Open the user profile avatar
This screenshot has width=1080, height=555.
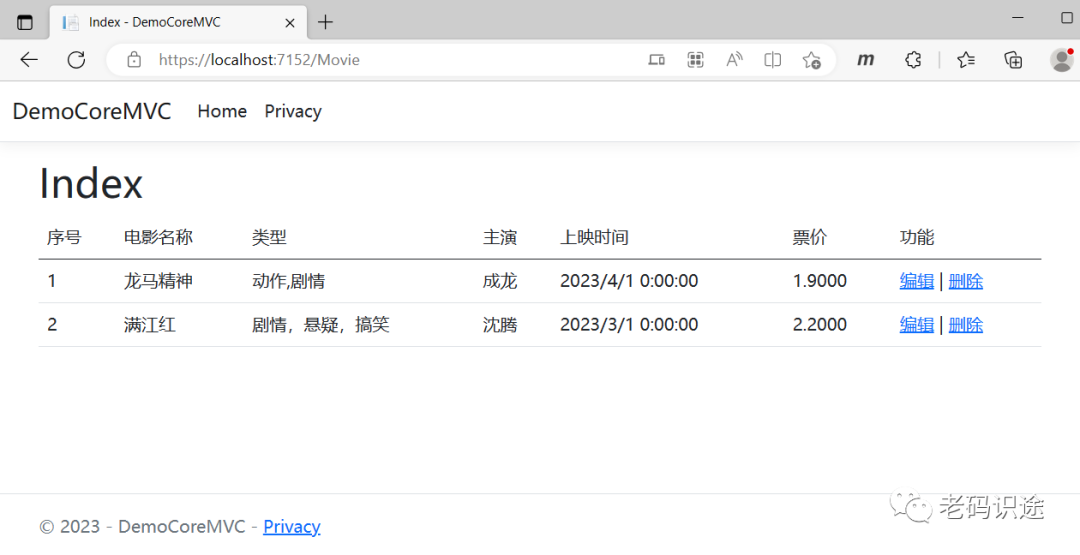pyautogui.click(x=1061, y=60)
